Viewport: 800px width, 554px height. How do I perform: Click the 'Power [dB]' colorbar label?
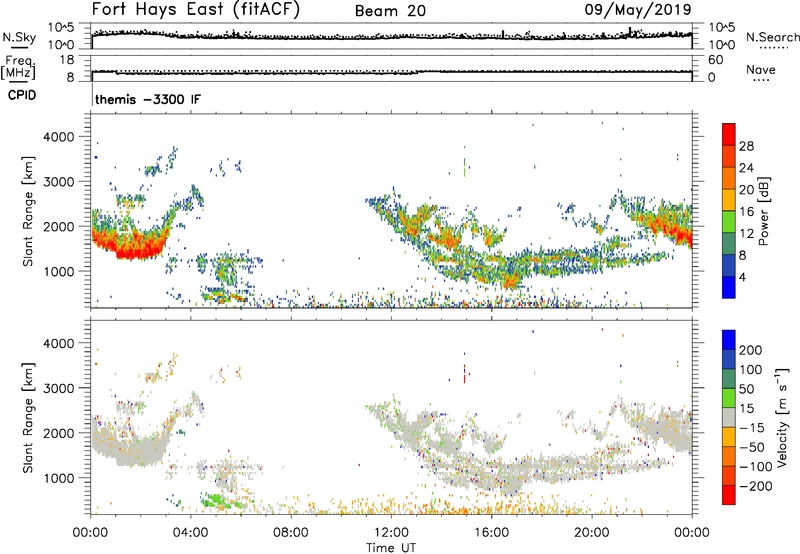[x=763, y=211]
